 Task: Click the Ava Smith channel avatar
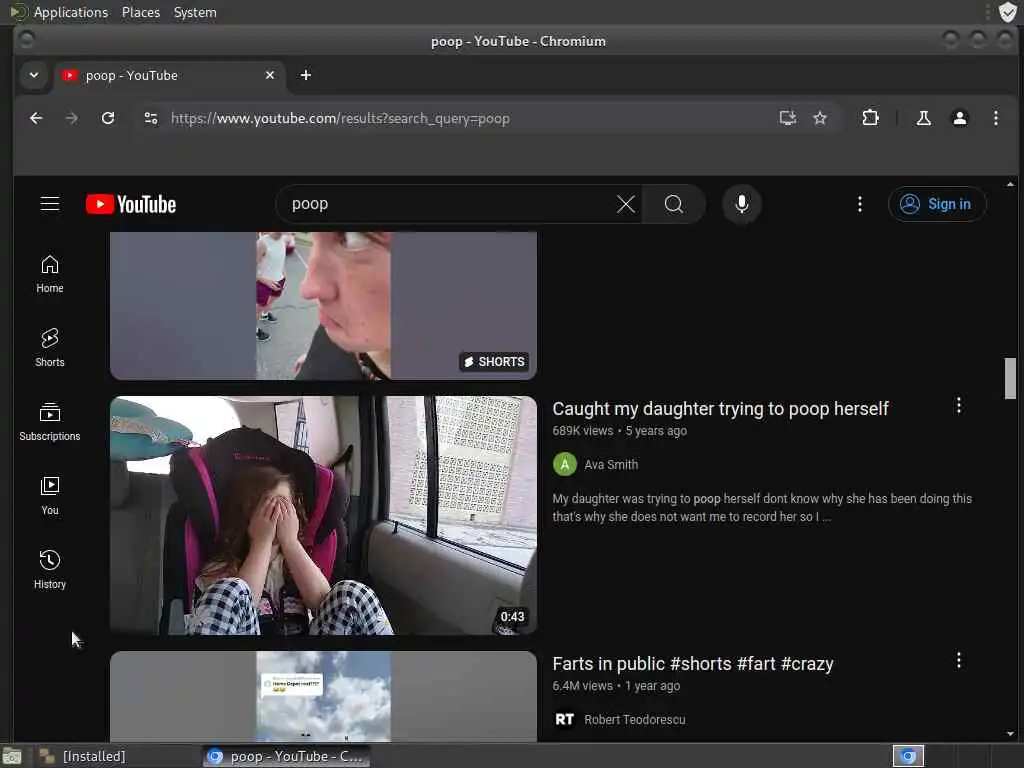click(564, 464)
